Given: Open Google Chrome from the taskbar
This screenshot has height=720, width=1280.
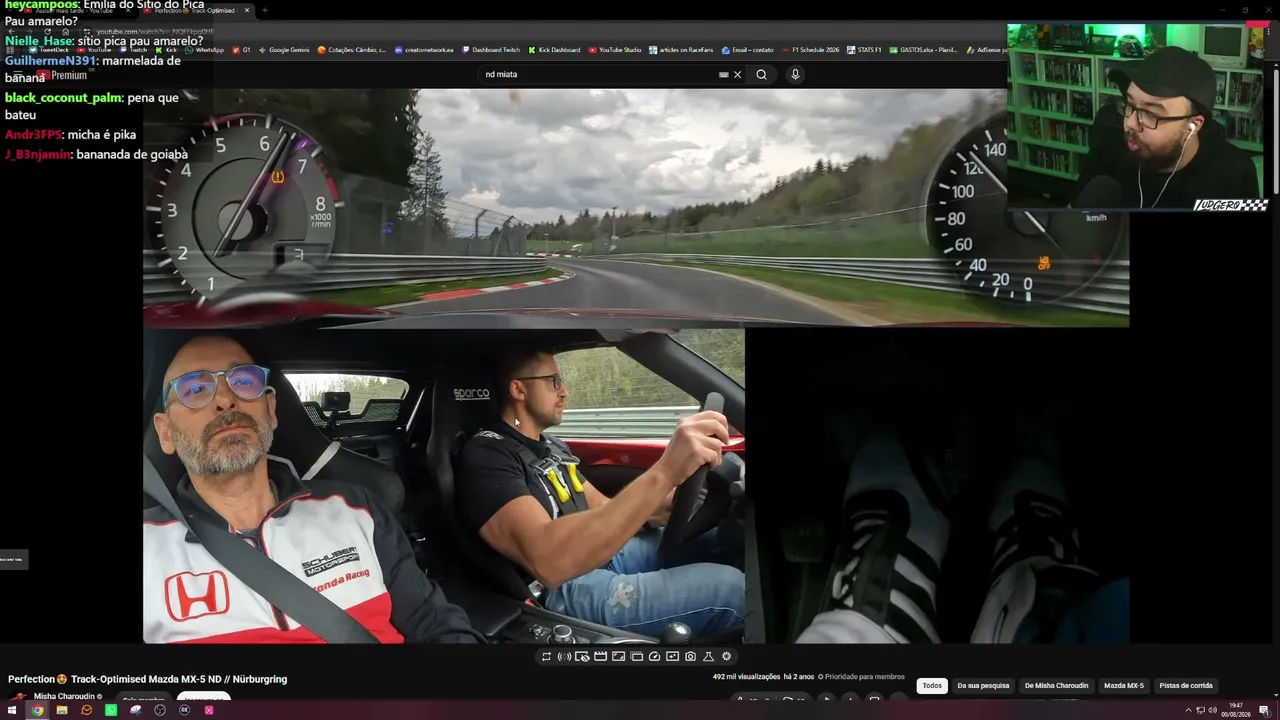Looking at the screenshot, I should click(x=37, y=710).
